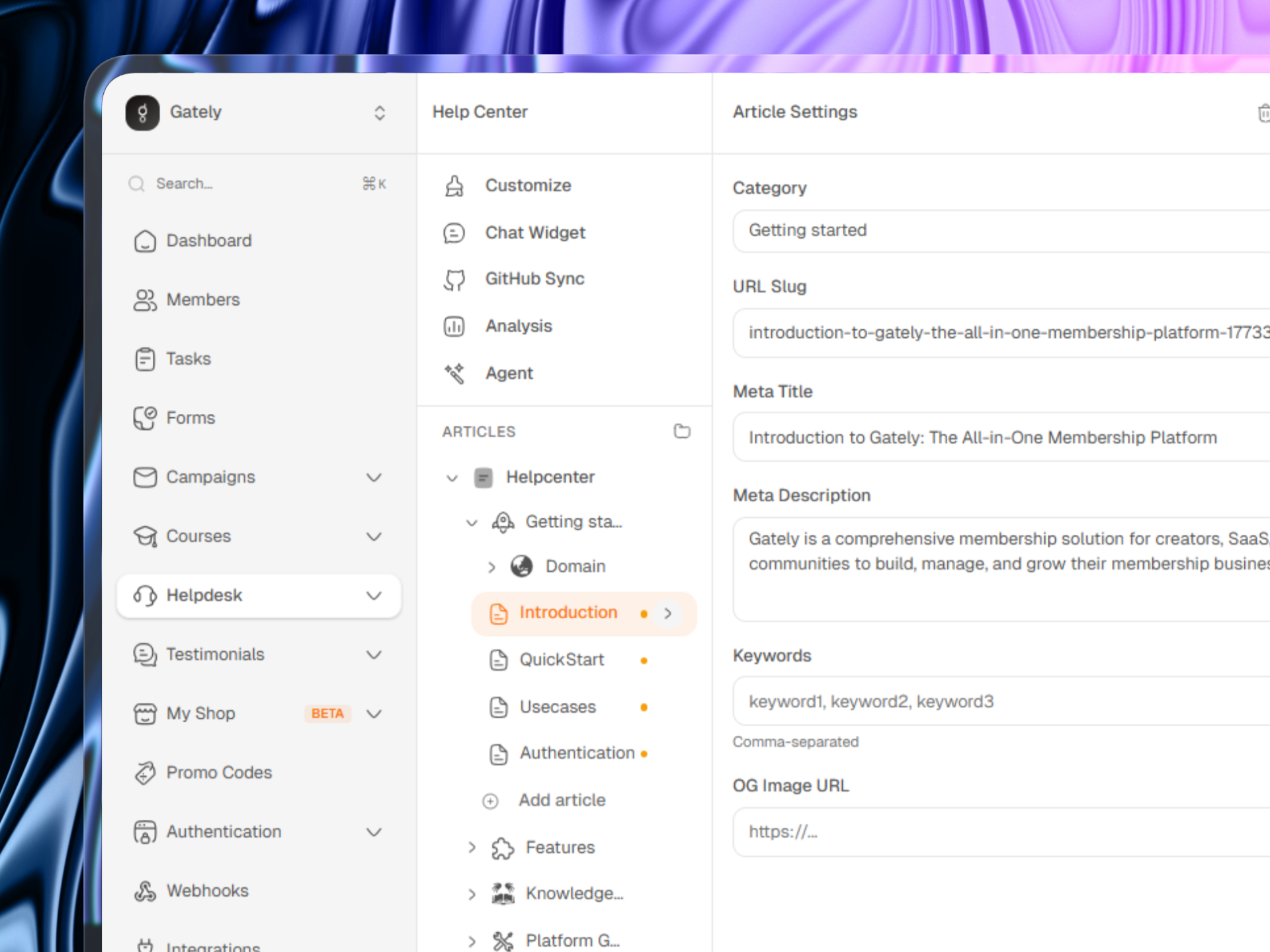Open the Chat Widget icon
Viewport: 1270px width, 952px height.
[x=454, y=233]
